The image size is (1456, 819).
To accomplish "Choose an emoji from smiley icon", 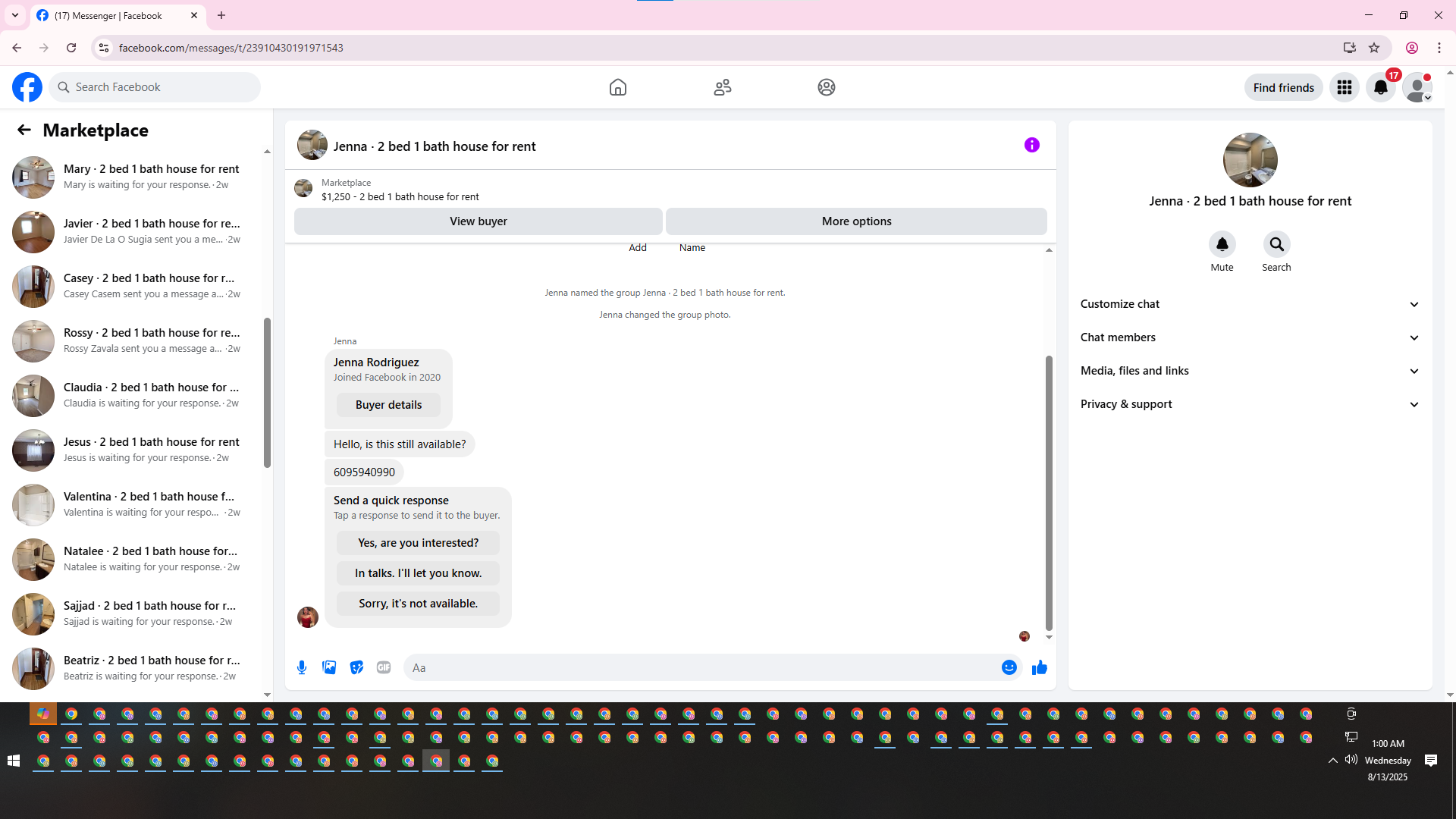I will tap(1009, 667).
